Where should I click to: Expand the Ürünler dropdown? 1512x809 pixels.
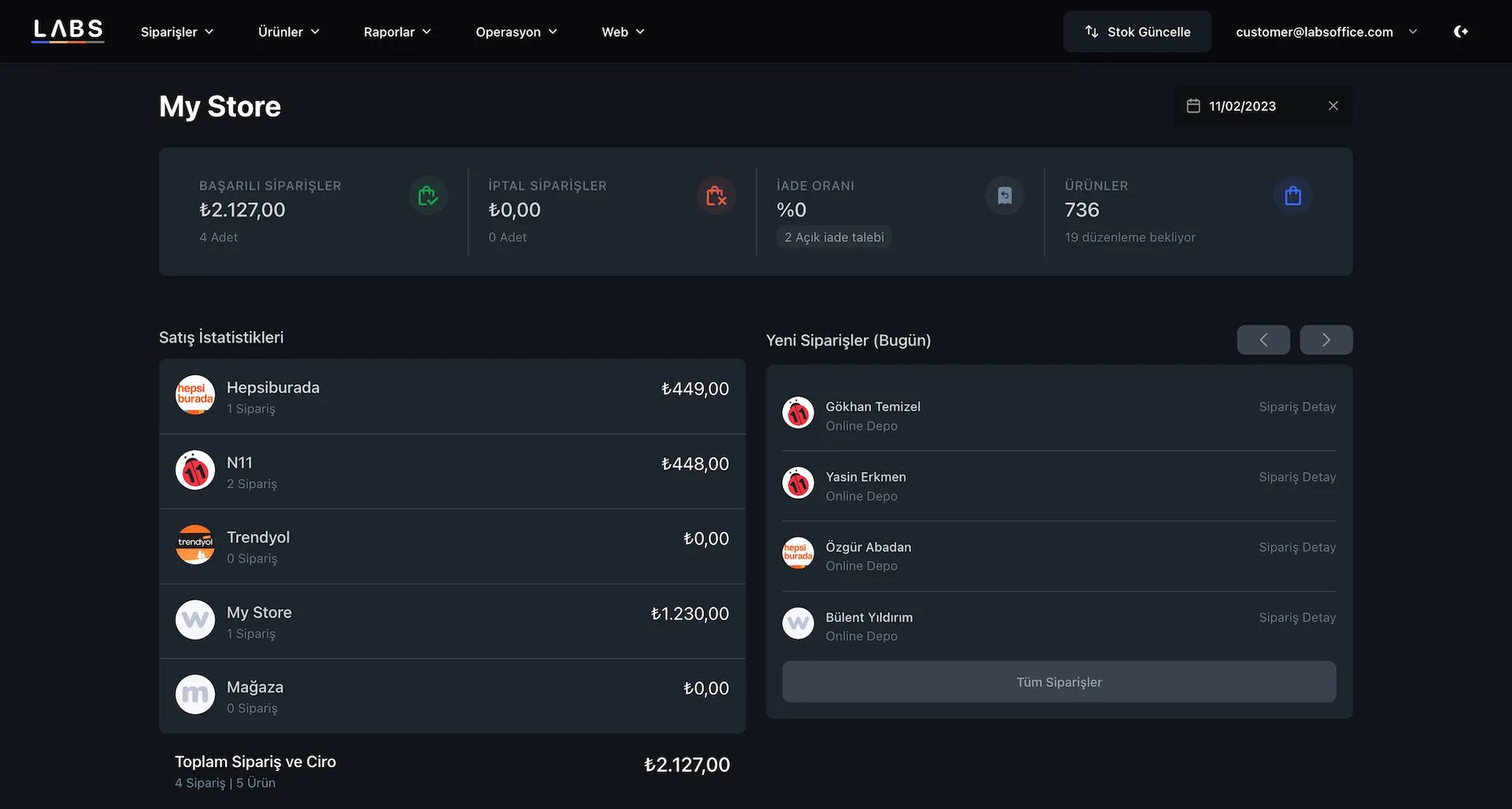288,32
